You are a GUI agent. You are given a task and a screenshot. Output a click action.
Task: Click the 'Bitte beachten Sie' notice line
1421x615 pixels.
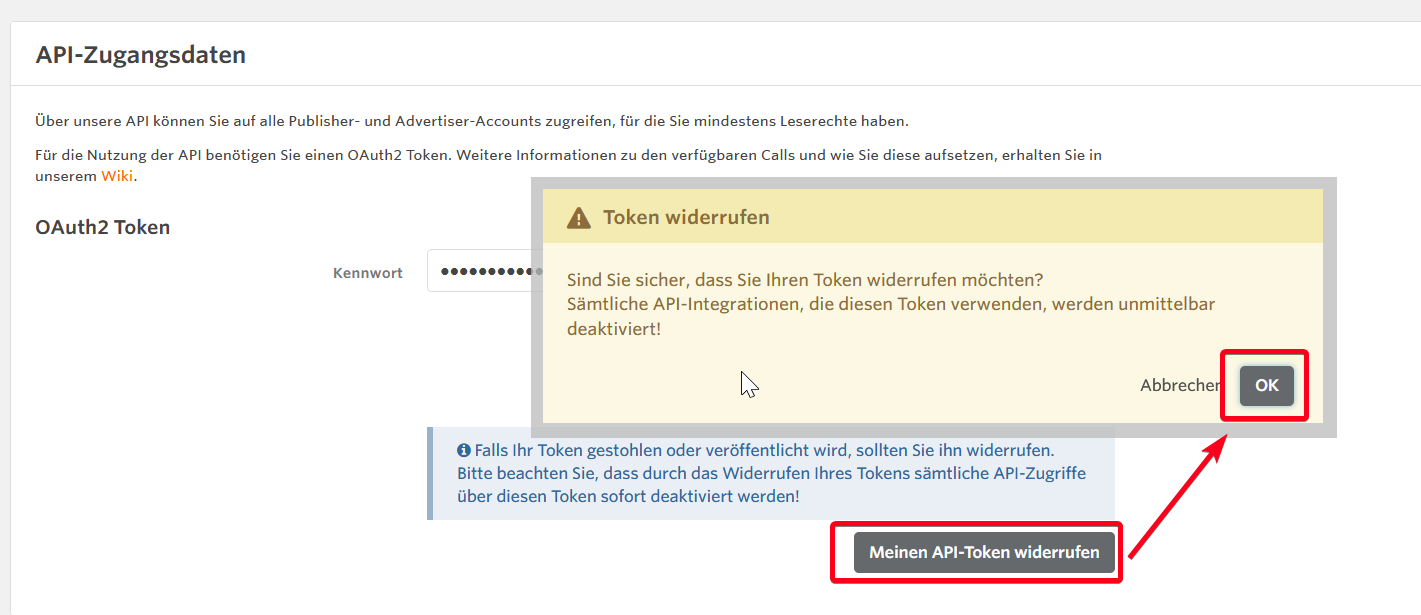(x=771, y=473)
